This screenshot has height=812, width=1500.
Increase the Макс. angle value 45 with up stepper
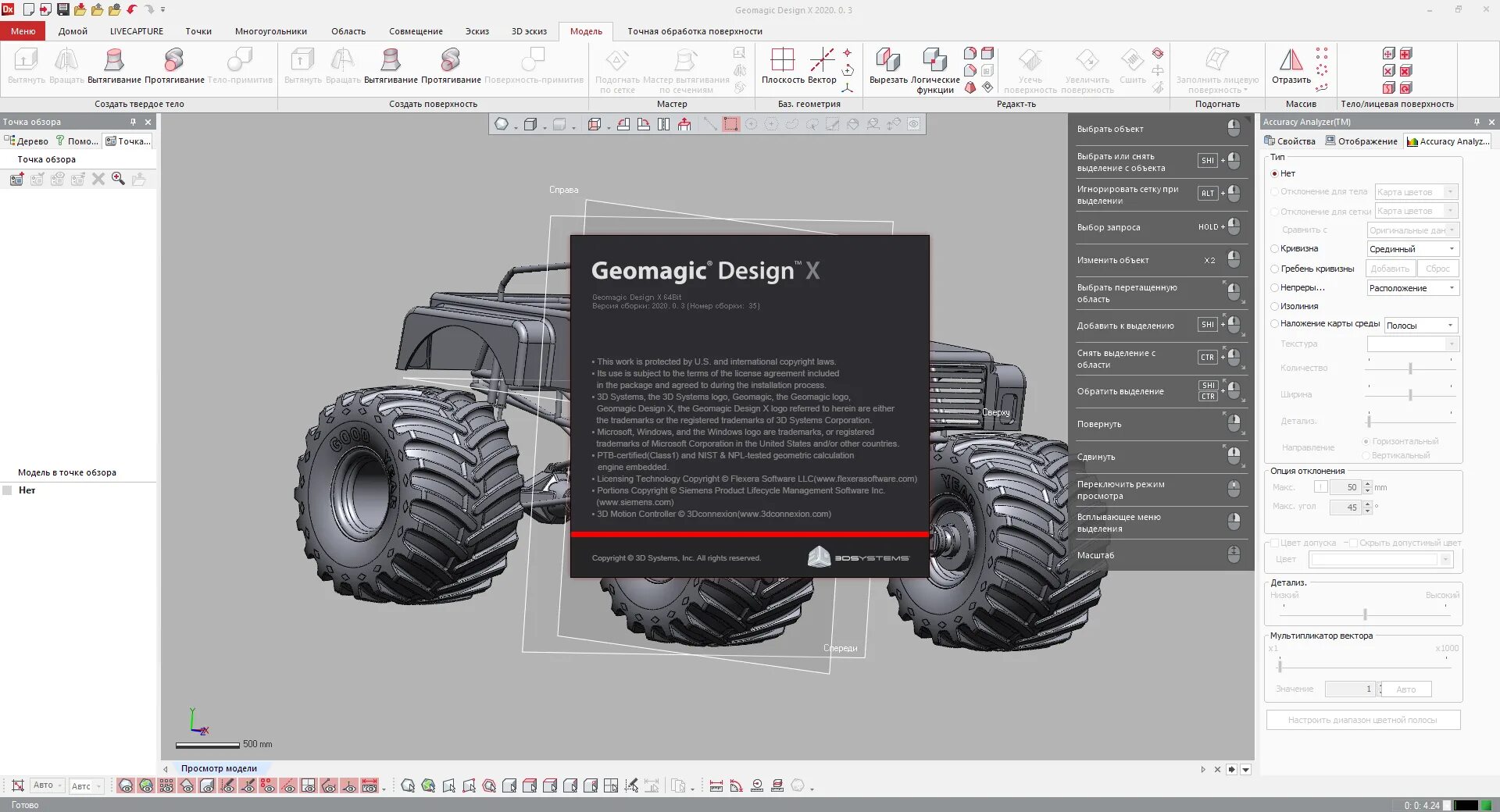(x=1367, y=504)
